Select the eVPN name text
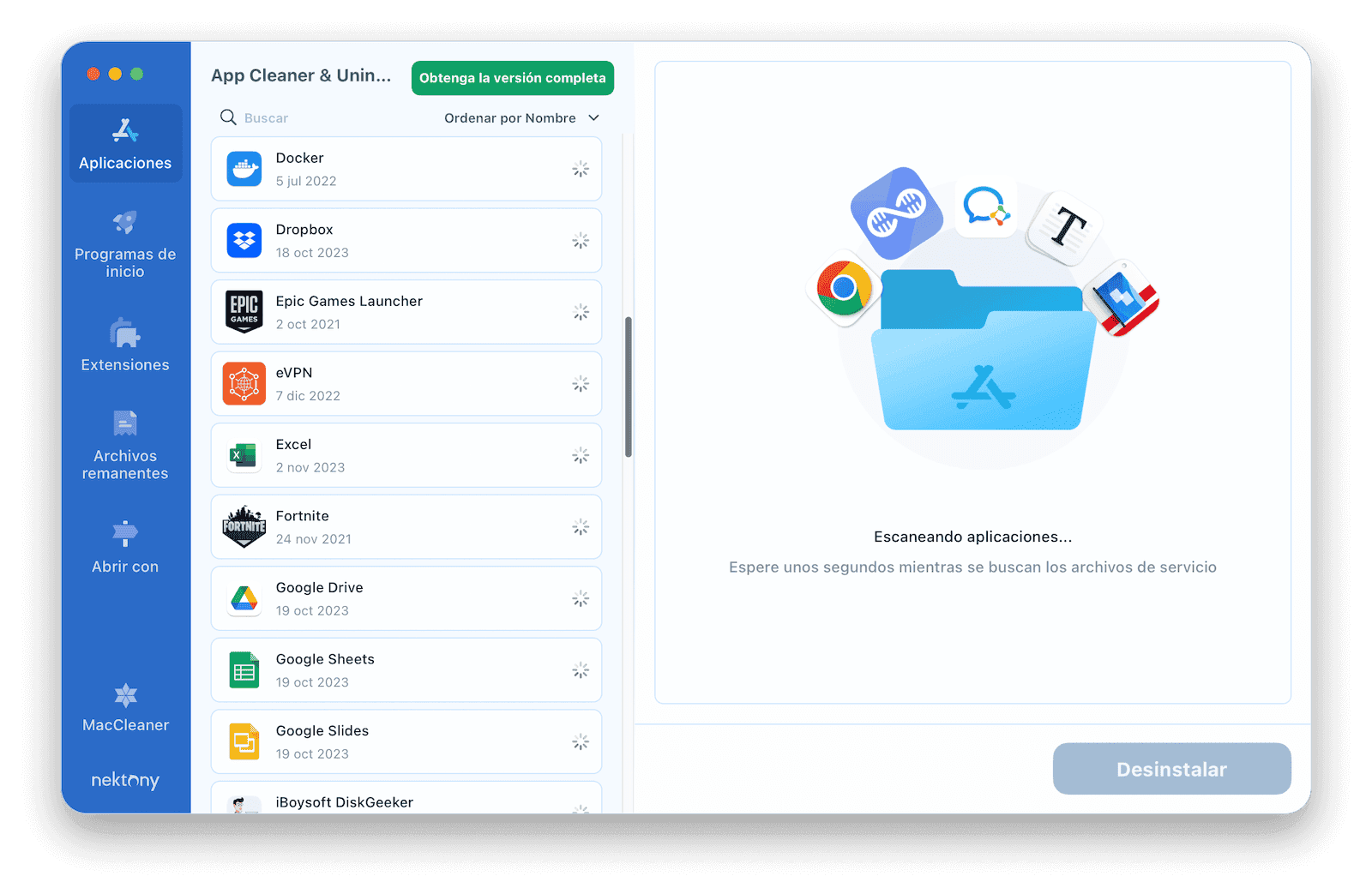1372x894 pixels. coord(294,373)
